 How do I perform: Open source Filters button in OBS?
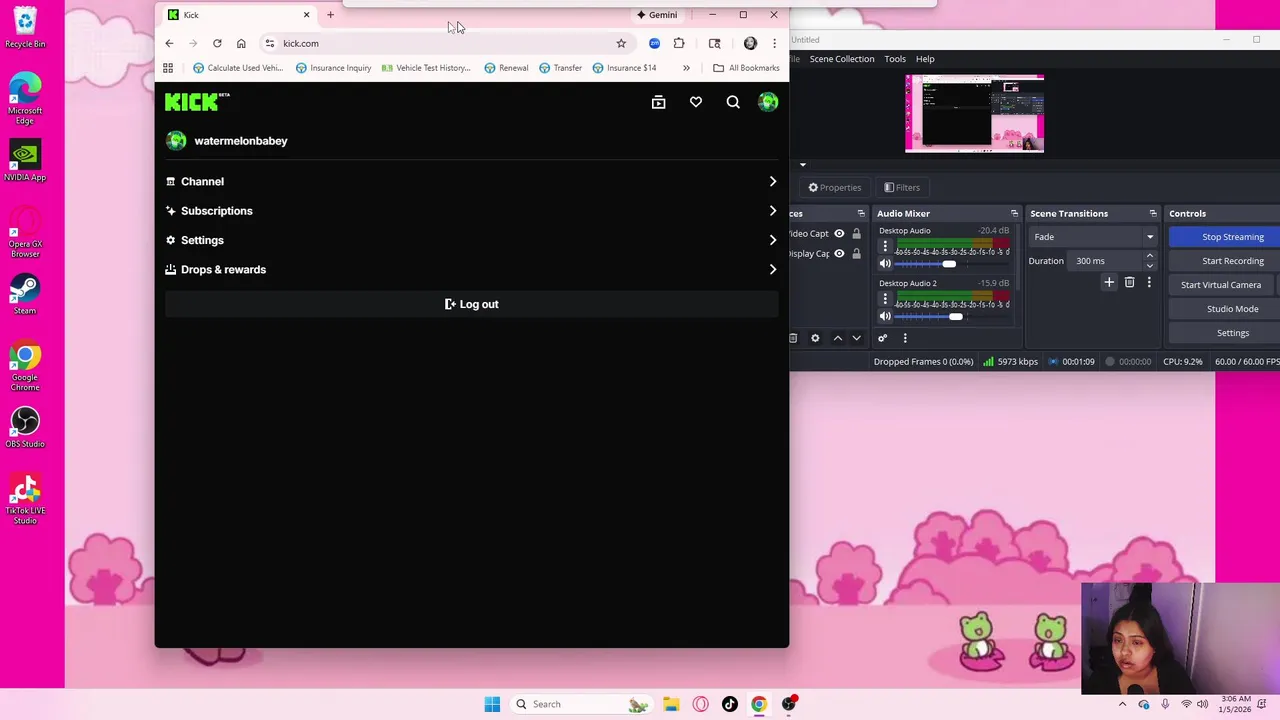[x=902, y=187]
